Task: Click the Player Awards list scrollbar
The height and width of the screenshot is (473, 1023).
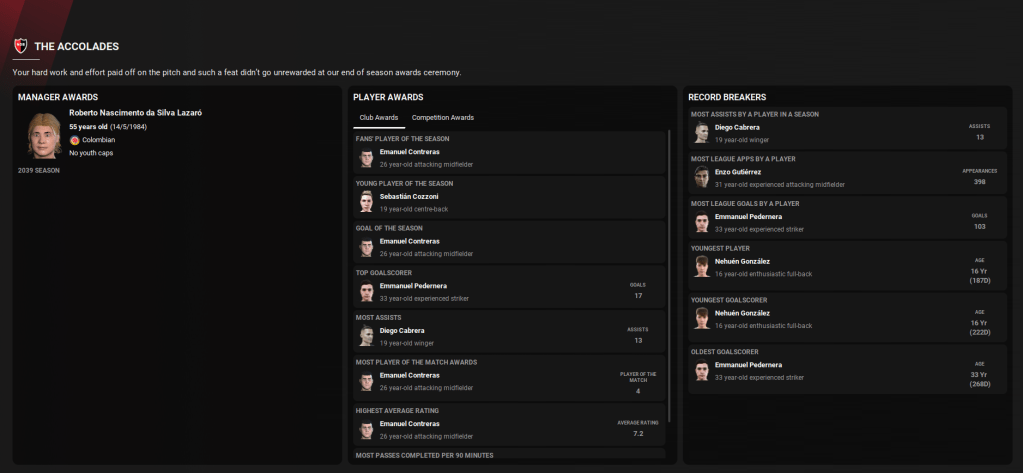Action: (668, 270)
